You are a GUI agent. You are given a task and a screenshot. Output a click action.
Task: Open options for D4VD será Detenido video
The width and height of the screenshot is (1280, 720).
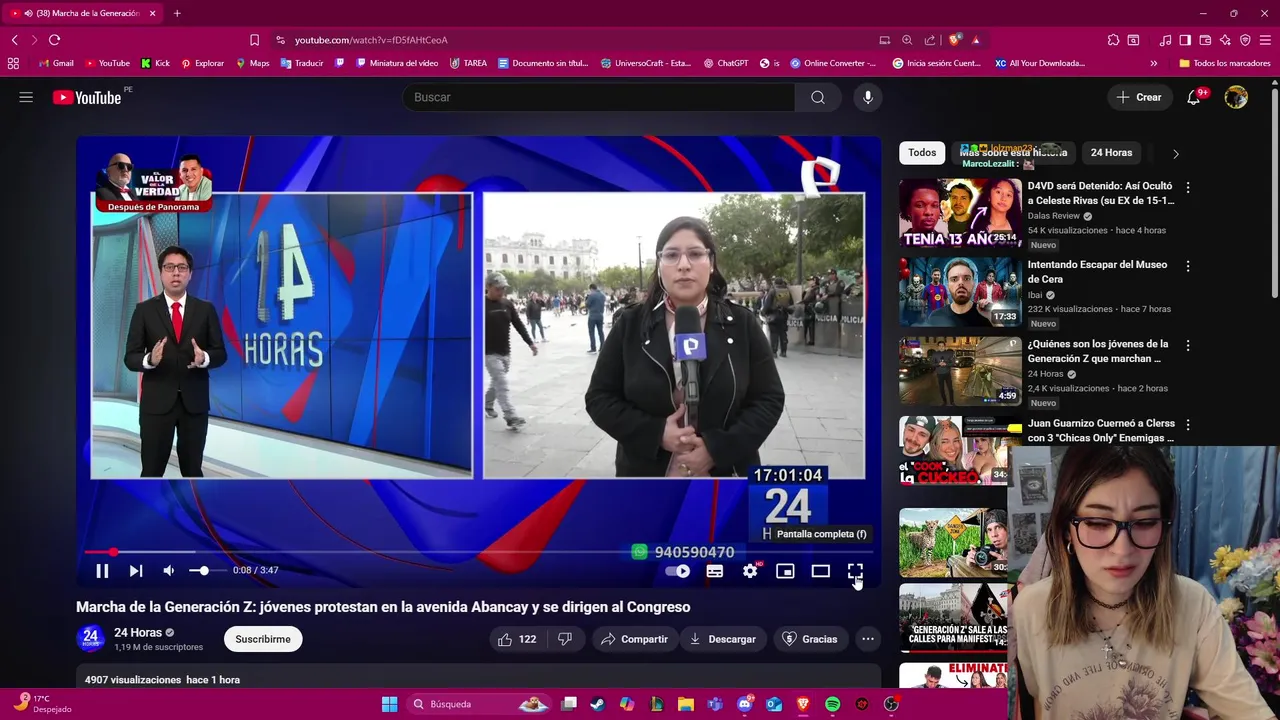tap(1188, 188)
